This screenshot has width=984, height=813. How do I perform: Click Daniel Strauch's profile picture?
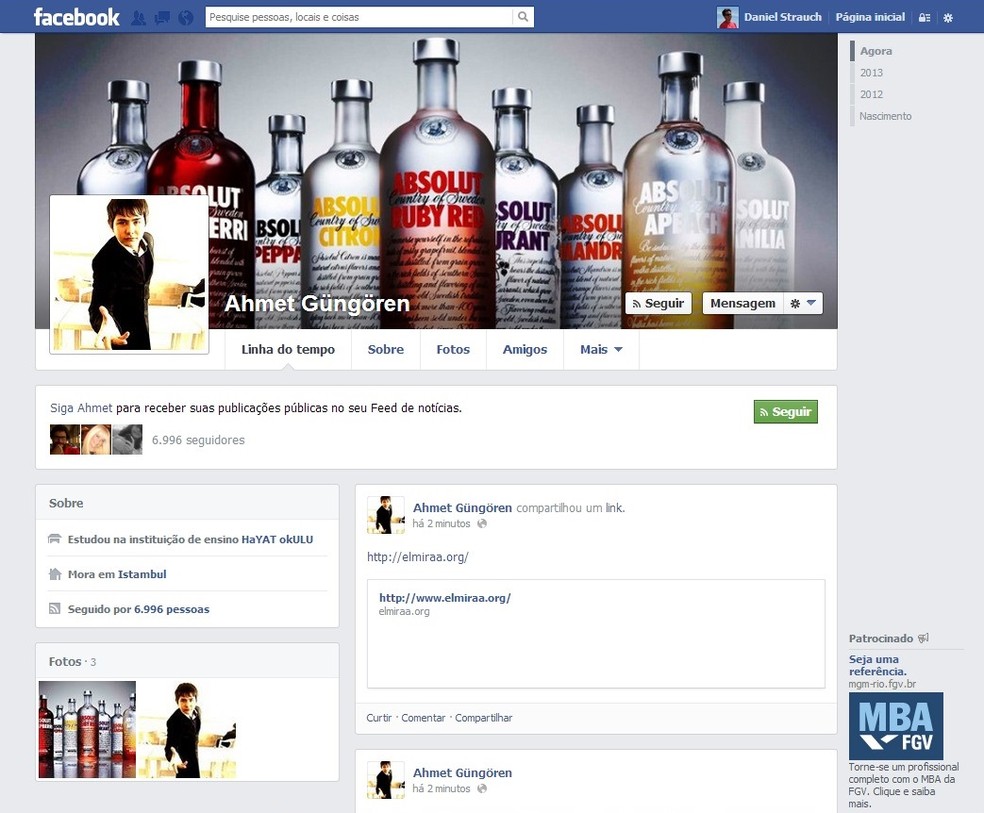click(727, 18)
